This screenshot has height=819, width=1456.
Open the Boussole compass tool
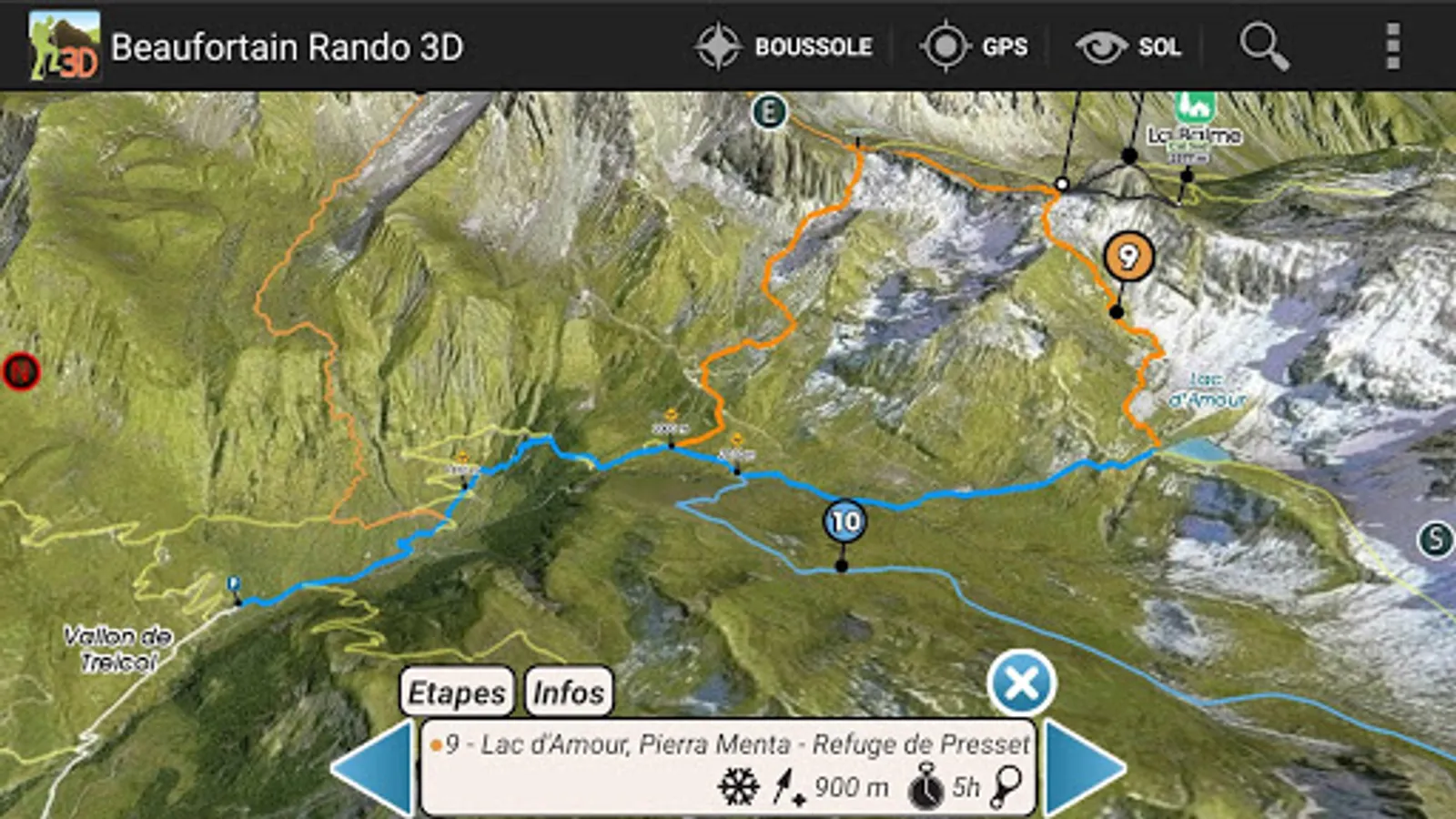pos(784,45)
